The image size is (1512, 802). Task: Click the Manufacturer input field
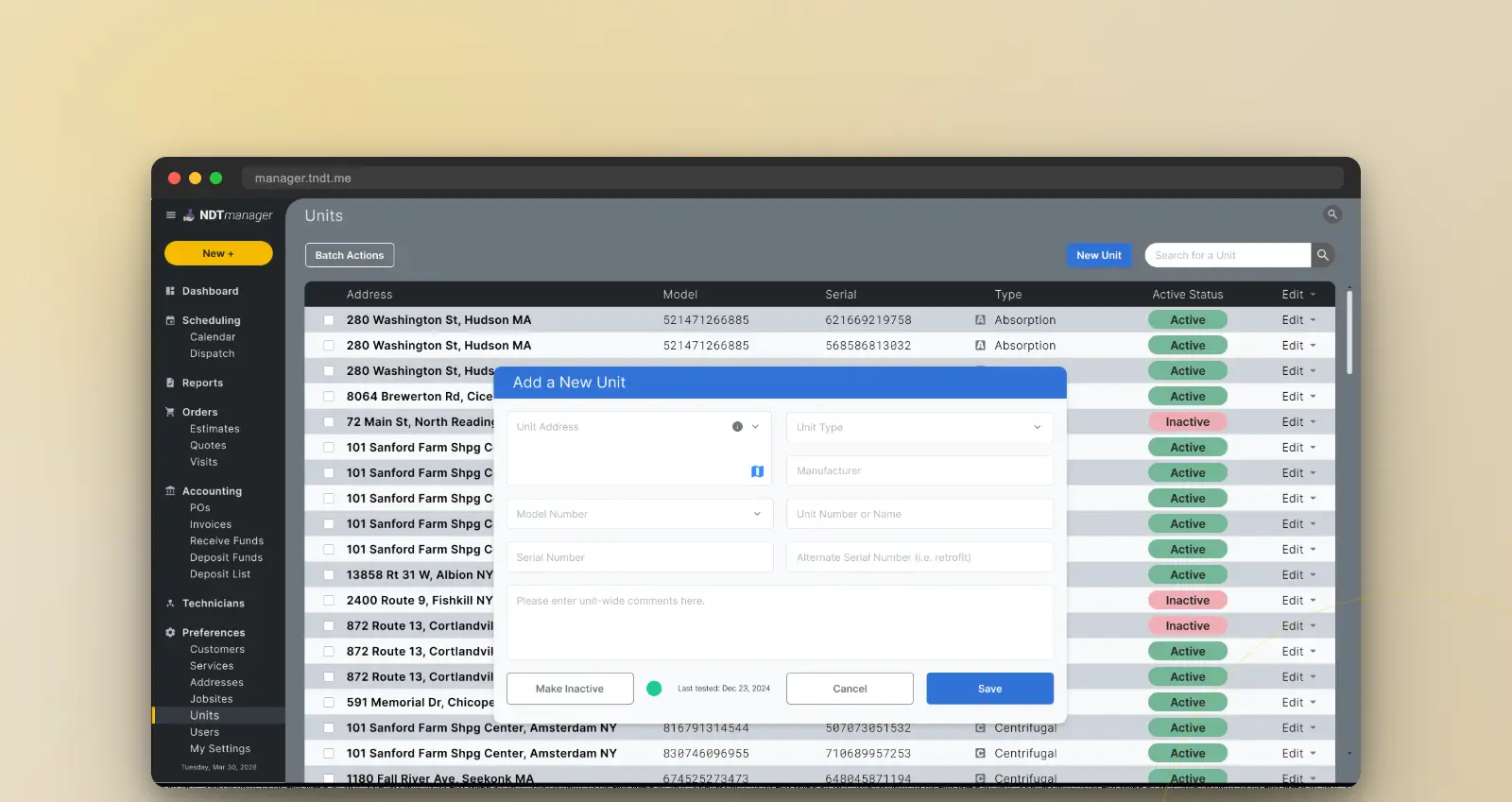(x=919, y=470)
